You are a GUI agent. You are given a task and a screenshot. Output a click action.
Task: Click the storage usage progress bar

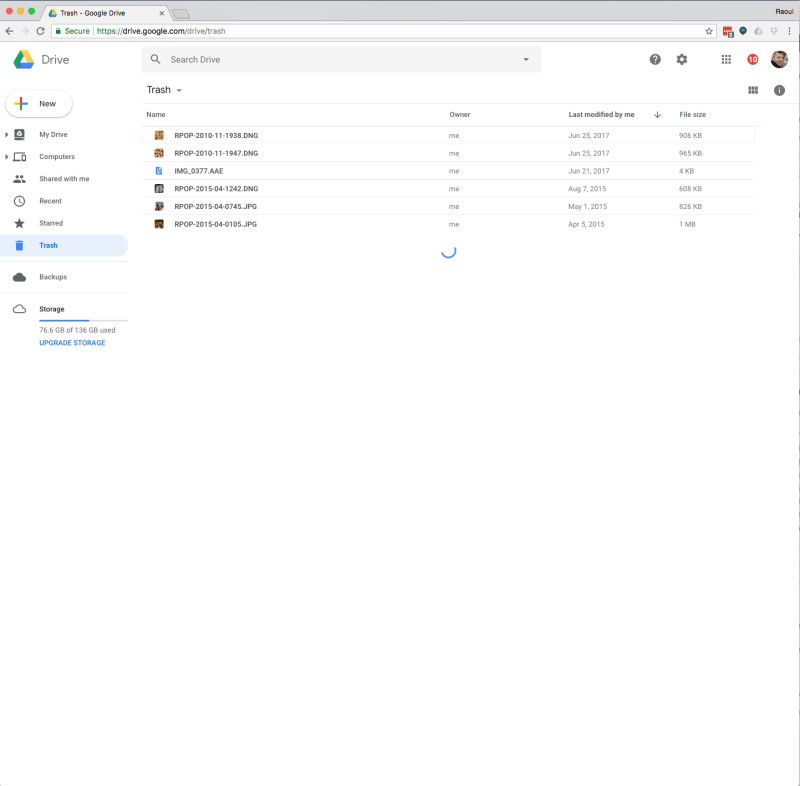pos(78,320)
